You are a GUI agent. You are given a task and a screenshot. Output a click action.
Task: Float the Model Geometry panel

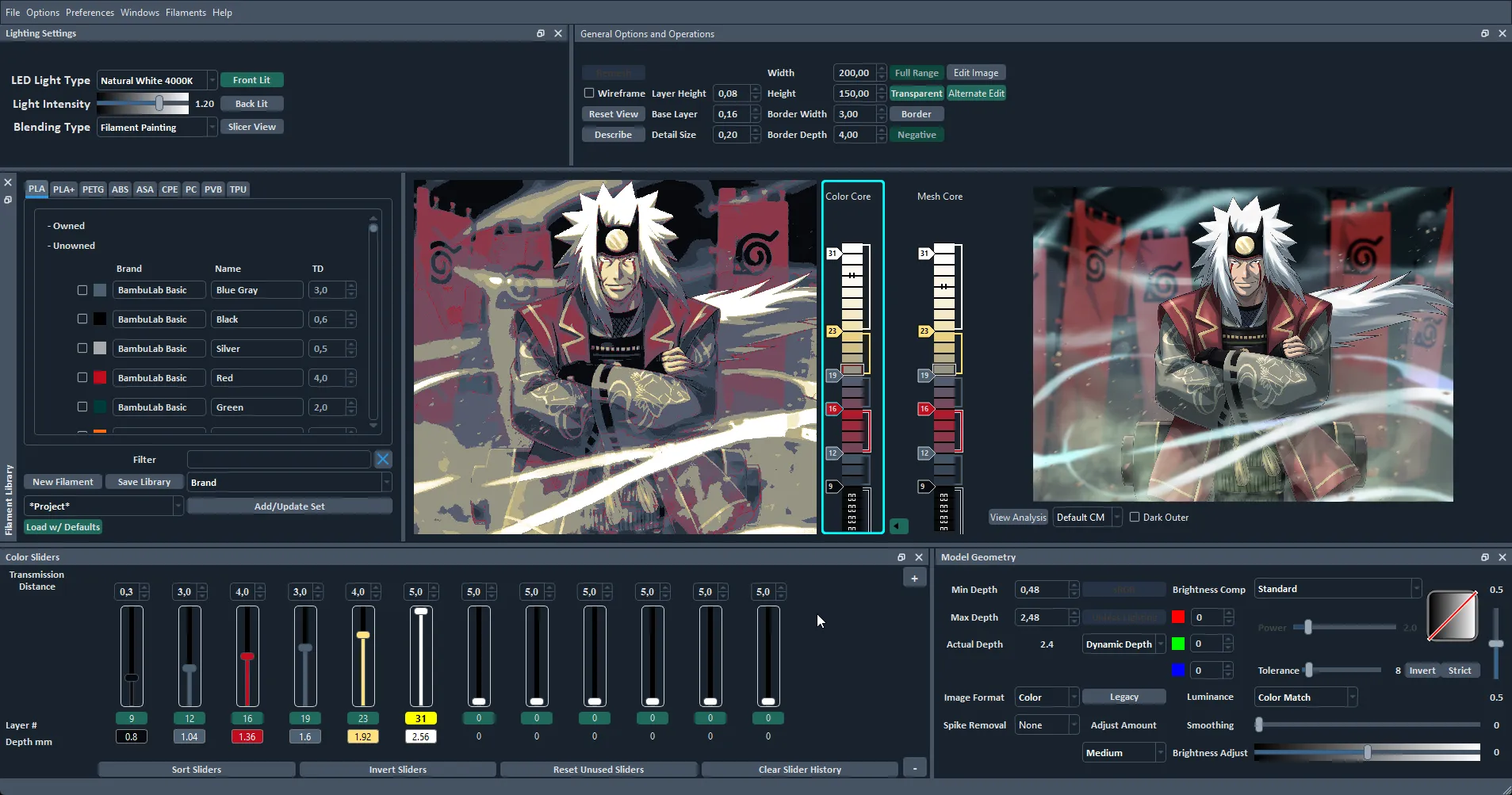[1485, 557]
